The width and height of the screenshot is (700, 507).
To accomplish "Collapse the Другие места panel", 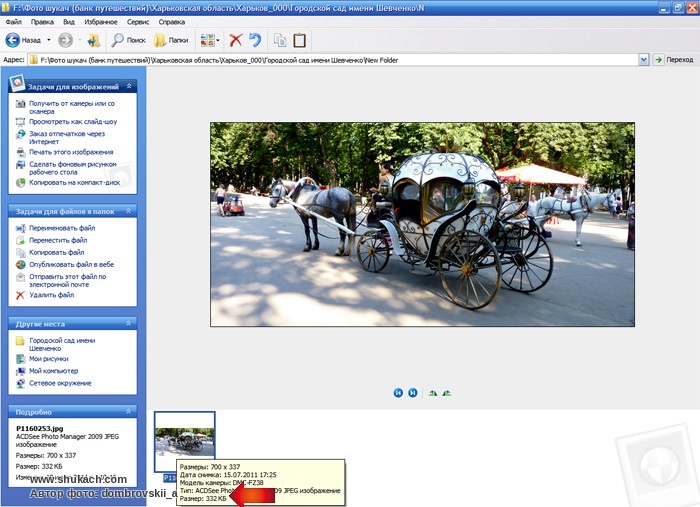I will [x=129, y=323].
